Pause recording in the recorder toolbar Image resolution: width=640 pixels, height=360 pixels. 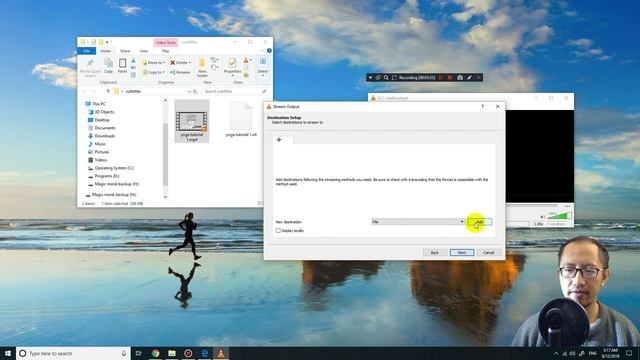tap(441, 78)
